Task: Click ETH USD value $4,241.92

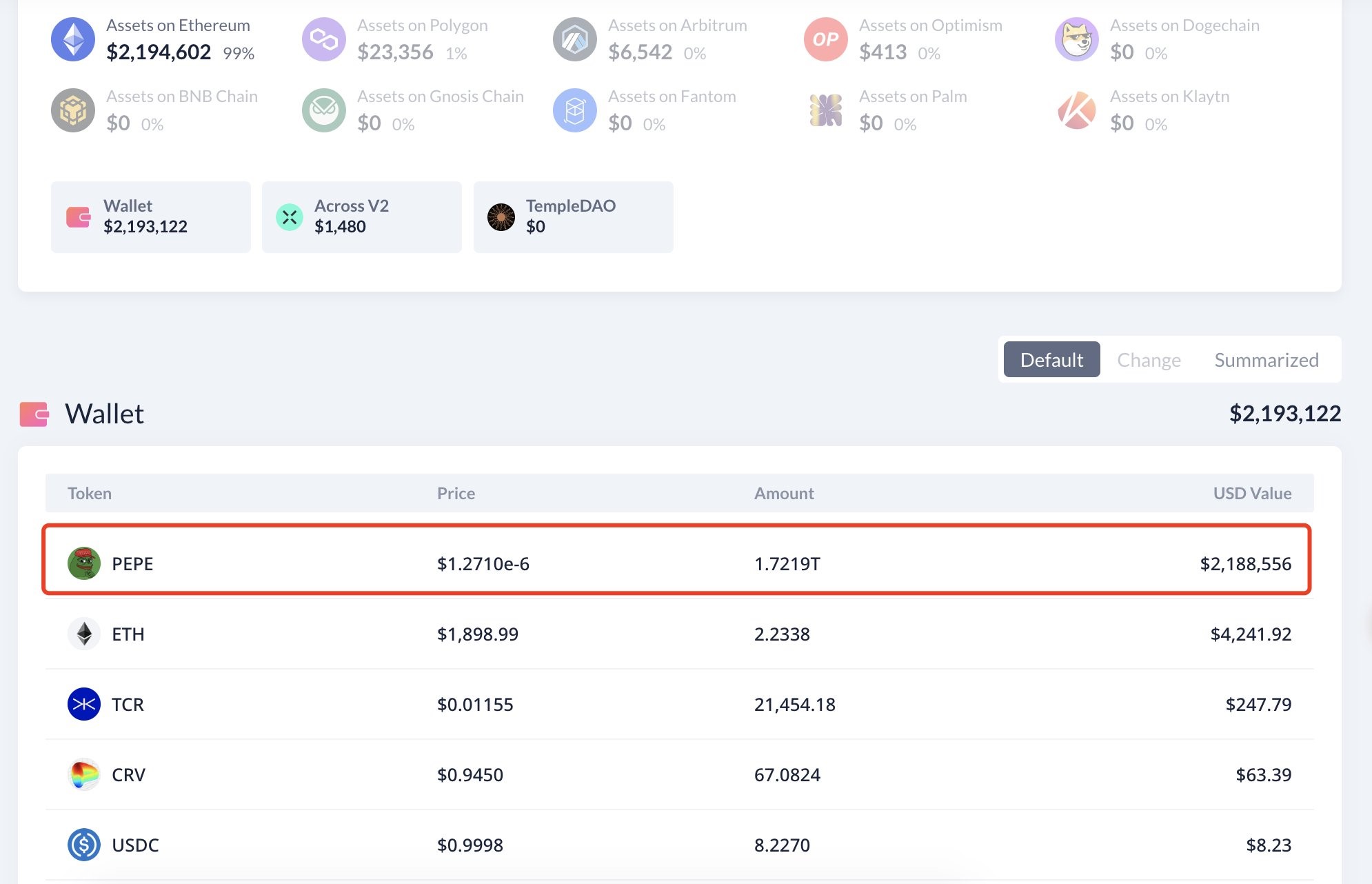Action: pos(1251,634)
